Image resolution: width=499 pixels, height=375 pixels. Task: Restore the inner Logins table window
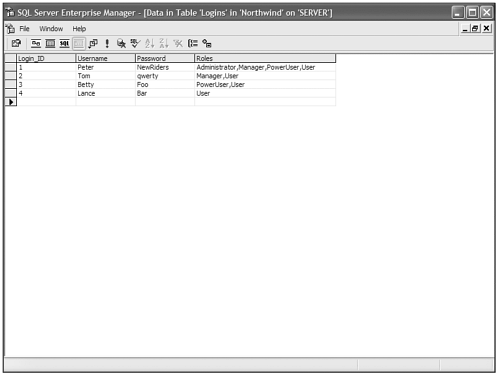pyautogui.click(x=475, y=29)
